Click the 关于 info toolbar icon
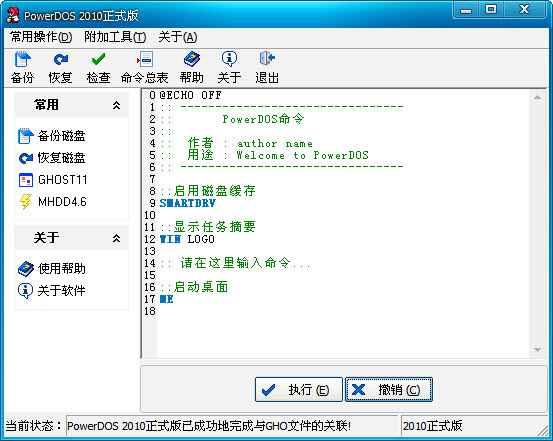Screen dimensions: 553x441 (x=229, y=67)
